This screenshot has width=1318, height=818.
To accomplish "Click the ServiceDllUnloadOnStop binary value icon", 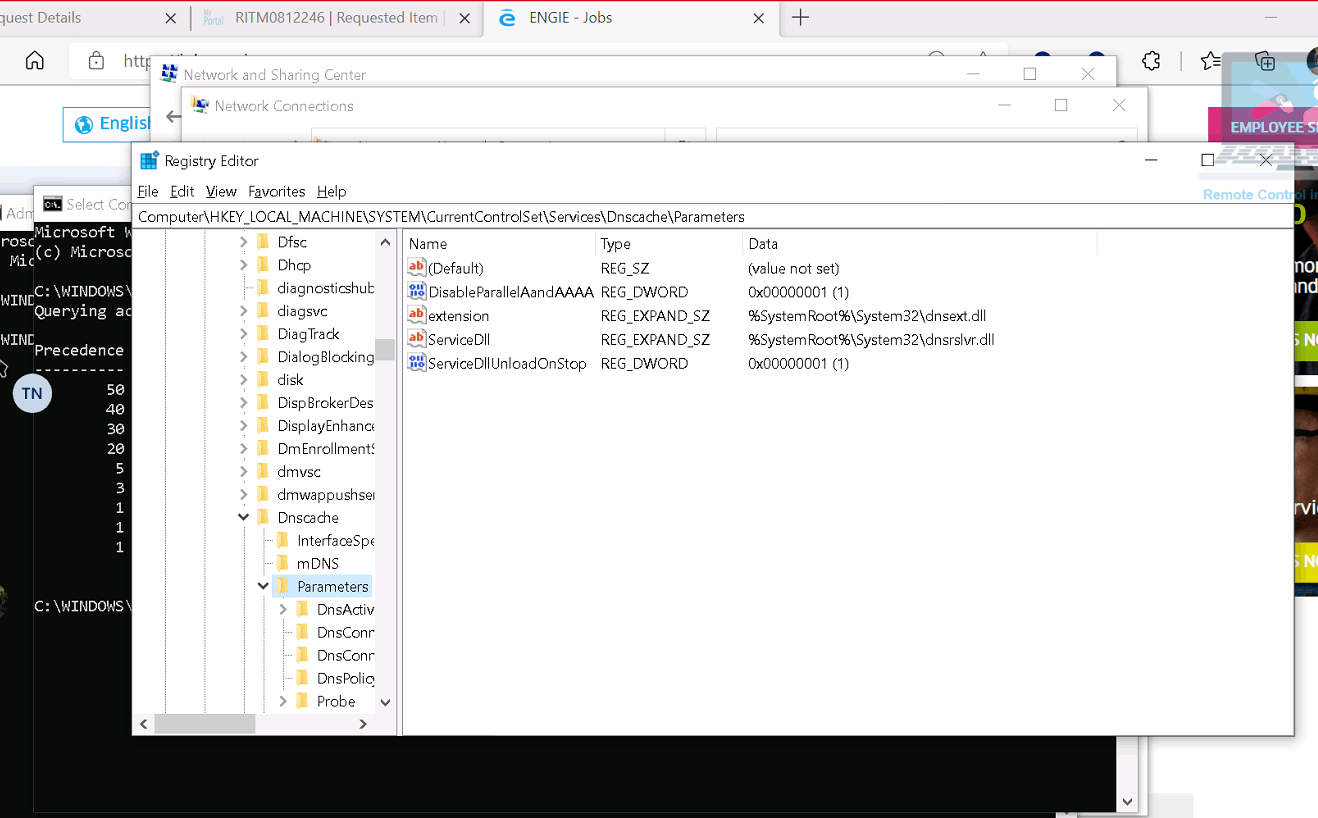I will (x=417, y=364).
